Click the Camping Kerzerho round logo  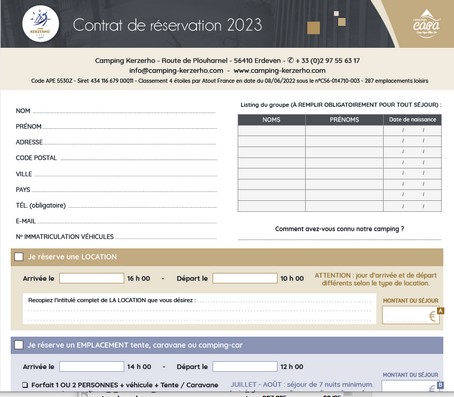coord(40,24)
